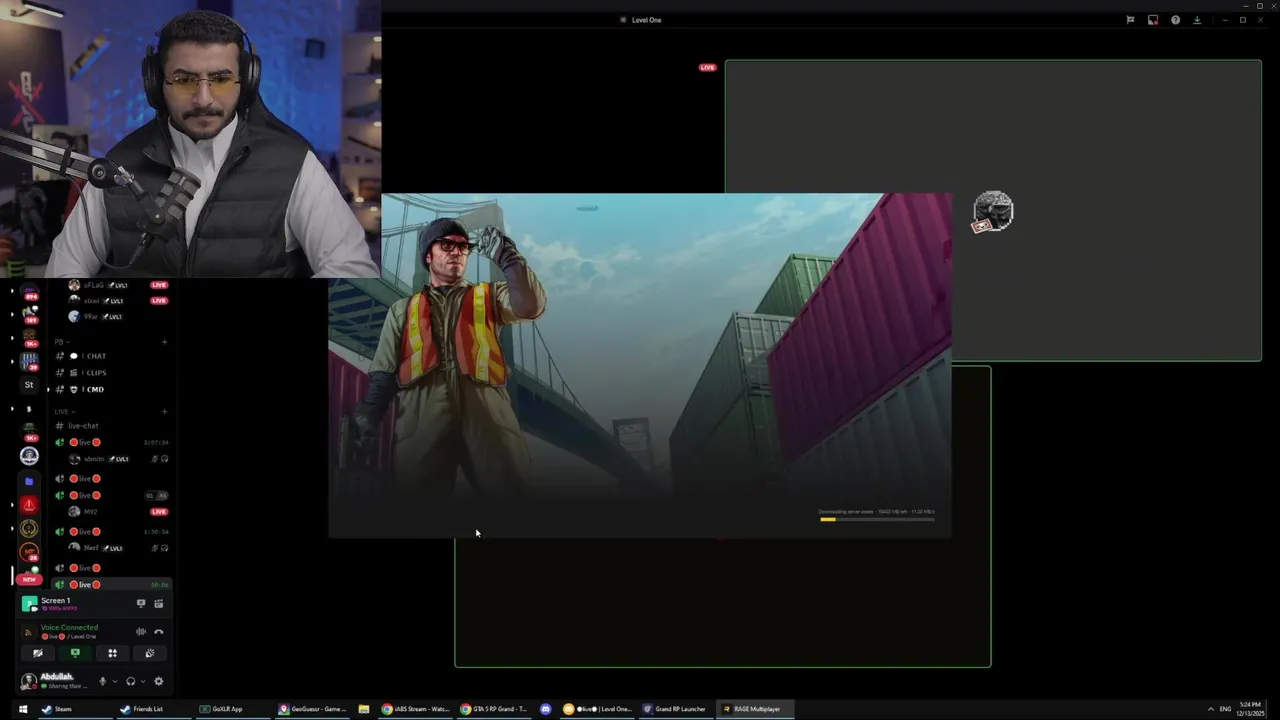Click the Abdullah user profile area
Screen dimensions: 1280x720
coord(57,681)
